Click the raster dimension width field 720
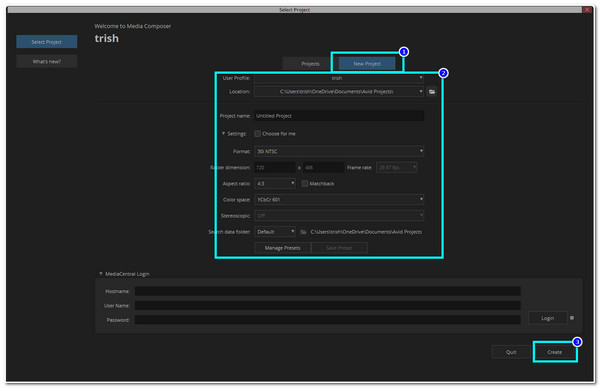Screen dimensions: 600x388 coord(275,168)
